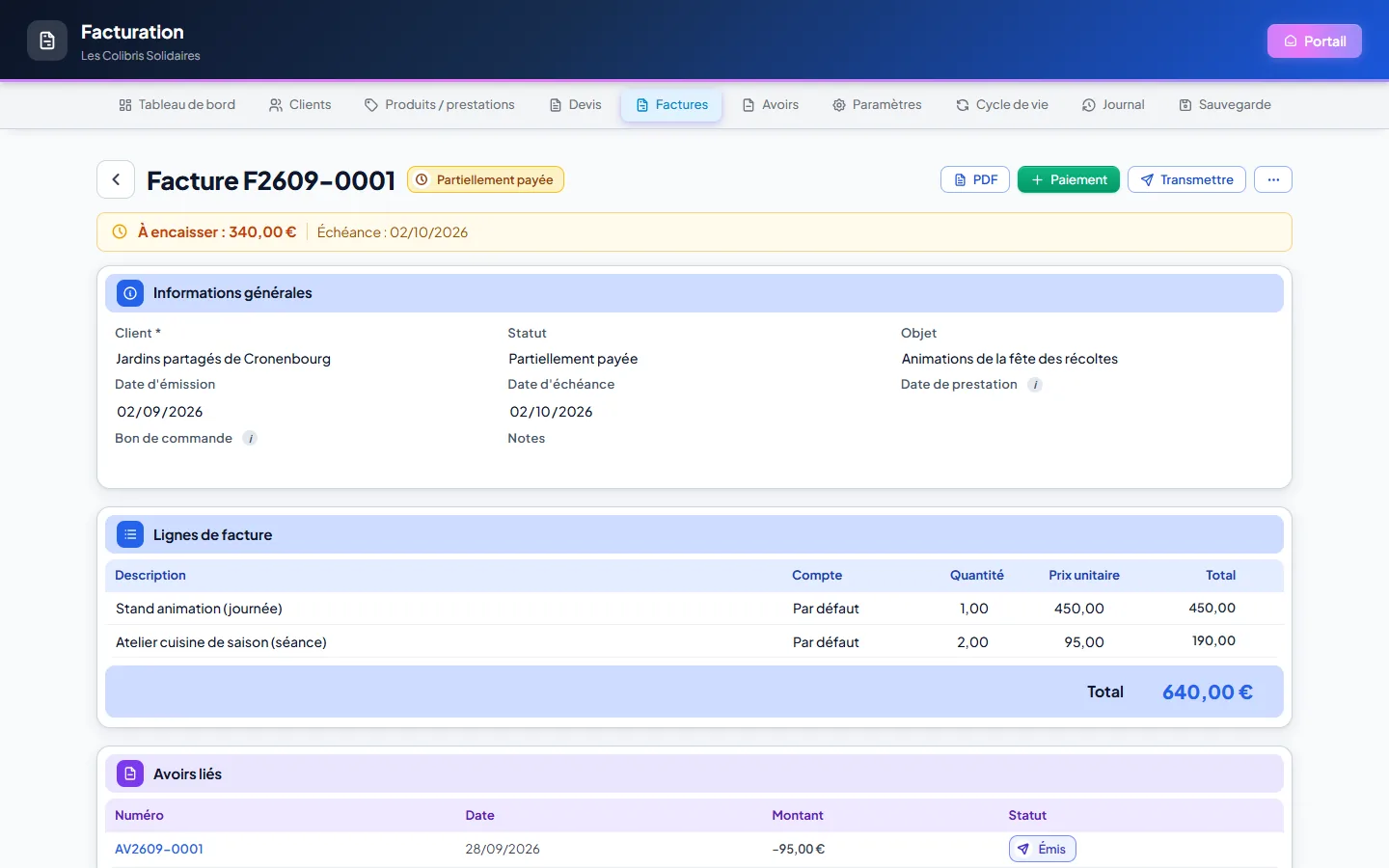The image size is (1389, 868).
Task: Select the Factures tab
Action: pyautogui.click(x=671, y=105)
